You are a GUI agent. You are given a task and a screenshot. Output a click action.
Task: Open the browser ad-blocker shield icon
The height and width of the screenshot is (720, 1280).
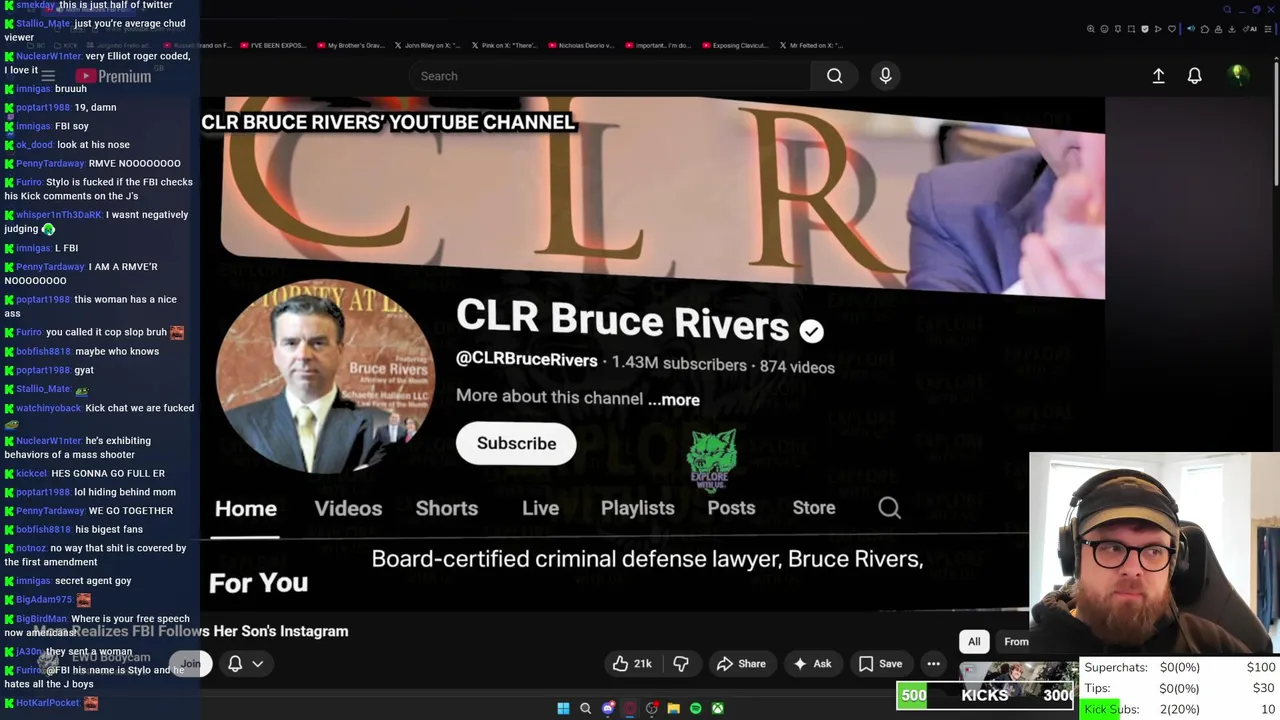click(1145, 29)
